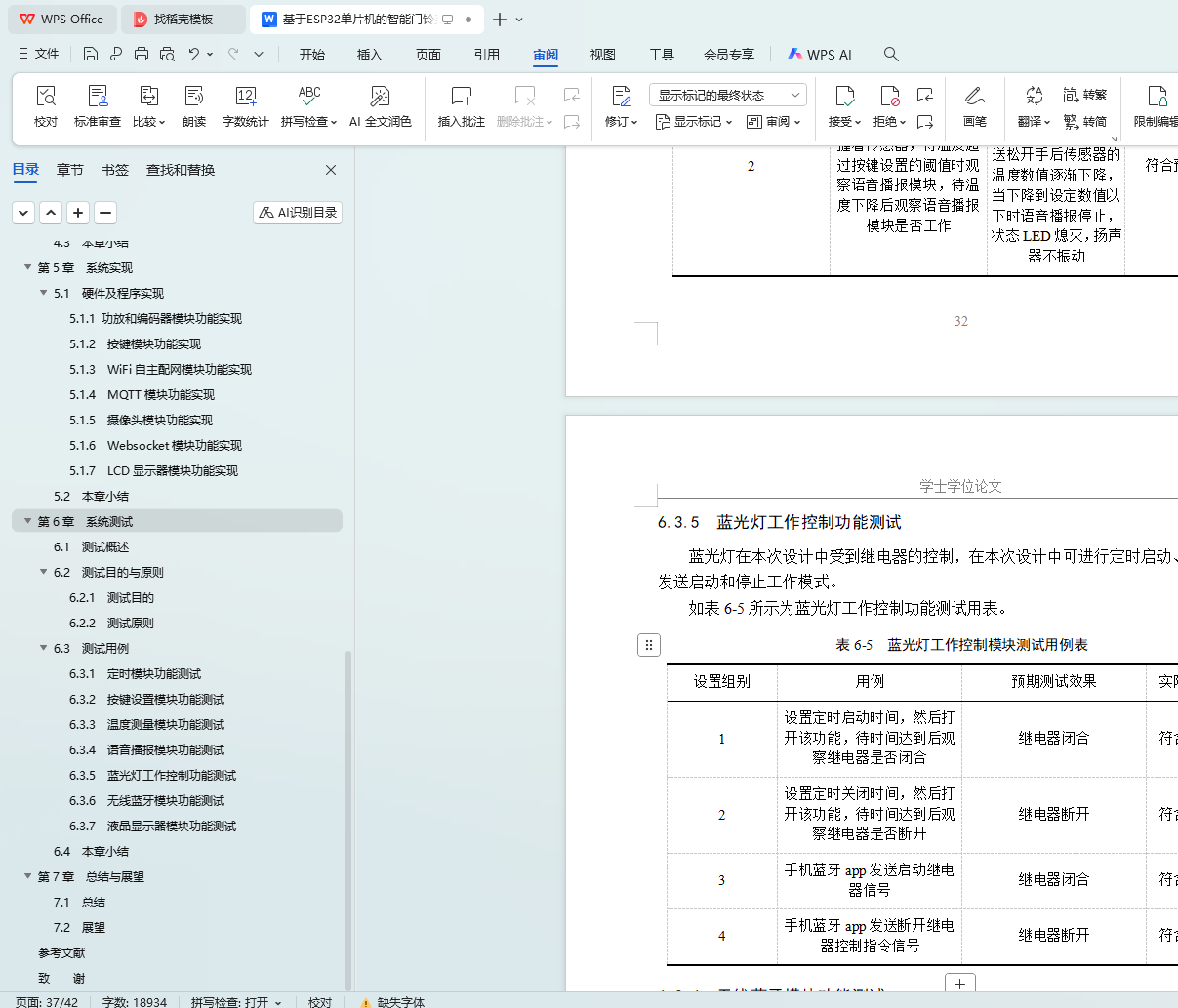Open print preview in quick access bar
The image size is (1178, 1008).
pos(167,54)
